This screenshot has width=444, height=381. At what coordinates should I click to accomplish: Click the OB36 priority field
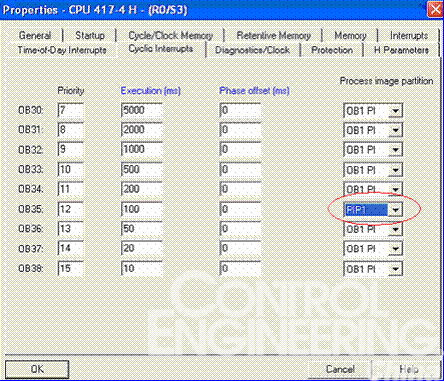point(70,229)
